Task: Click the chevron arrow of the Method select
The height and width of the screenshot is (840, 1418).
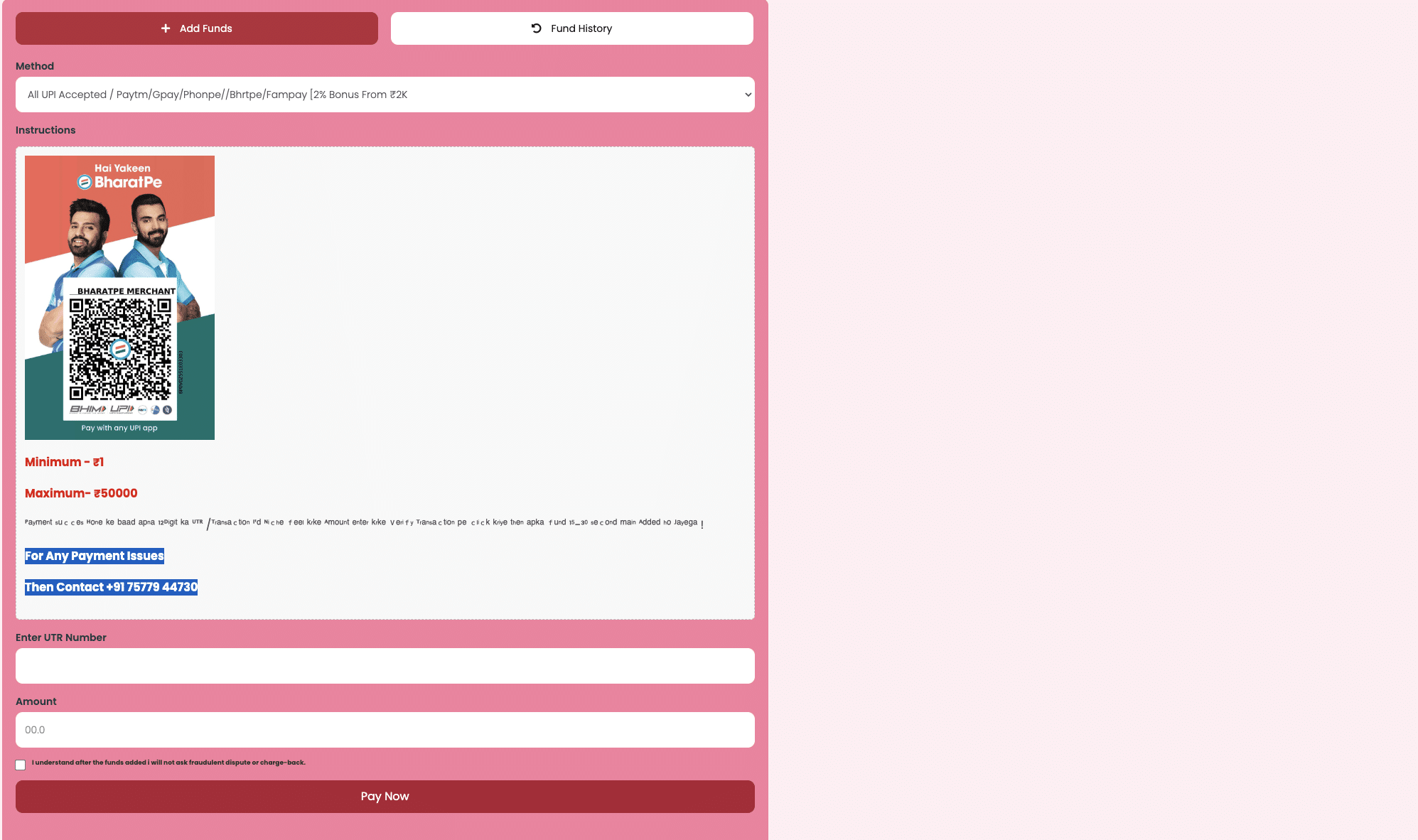Action: (x=747, y=95)
